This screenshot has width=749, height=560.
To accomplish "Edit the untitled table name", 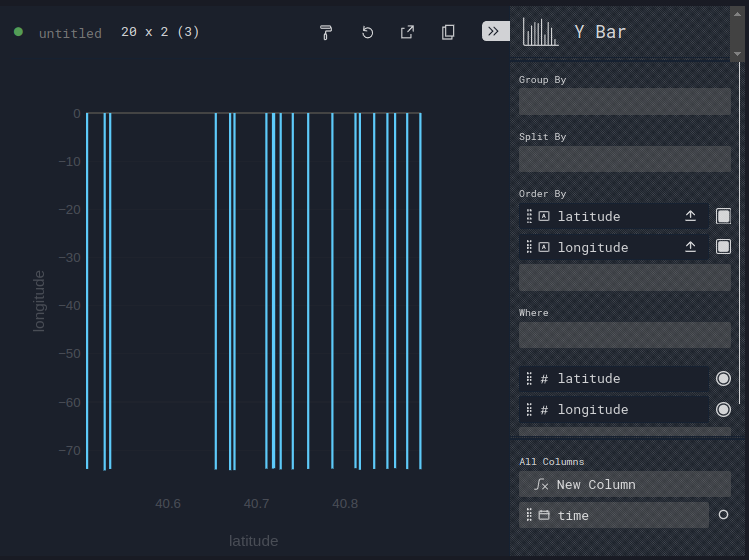I will click(70, 33).
